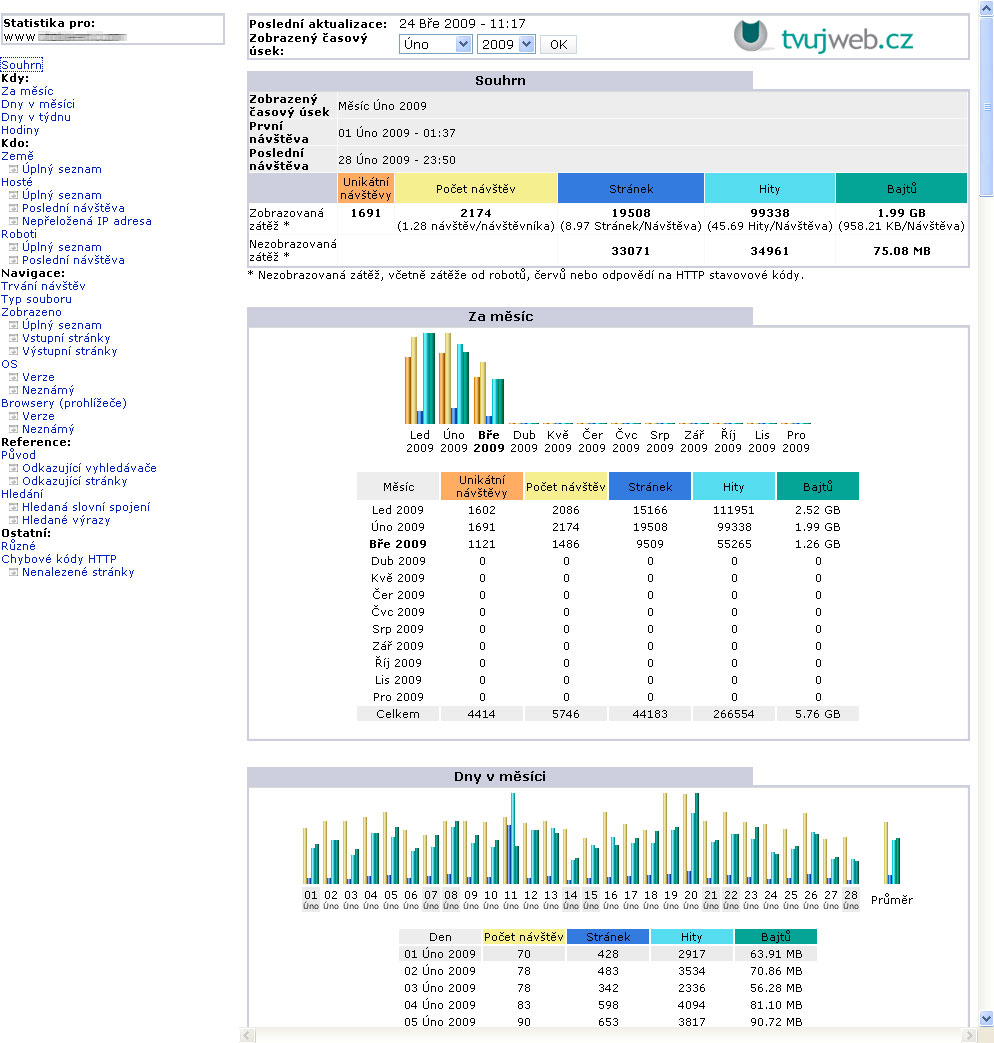Click the icon next to Vstupní stránky
994x1043 pixels.
14,339
